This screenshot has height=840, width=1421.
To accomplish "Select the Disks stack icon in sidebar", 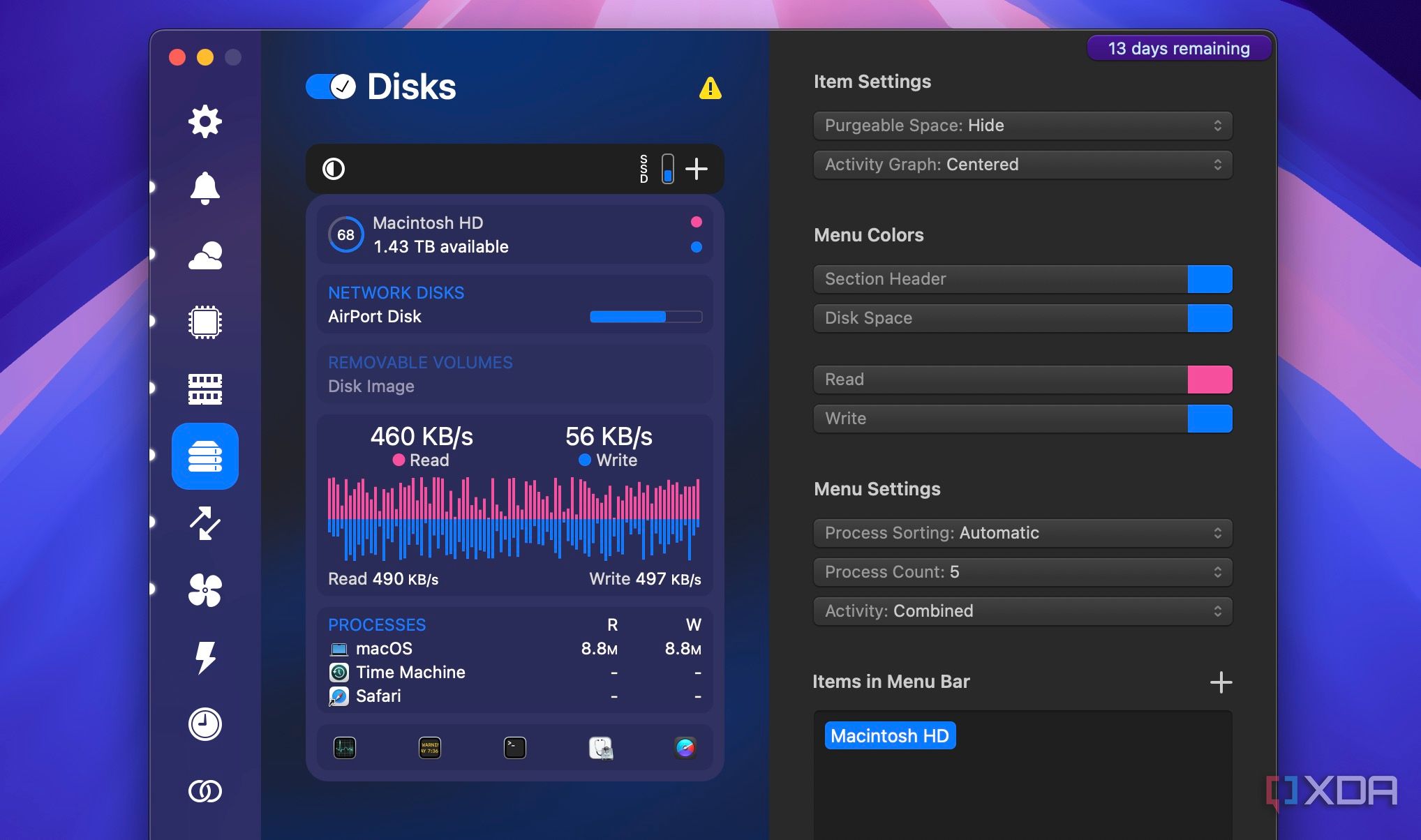I will tap(204, 456).
